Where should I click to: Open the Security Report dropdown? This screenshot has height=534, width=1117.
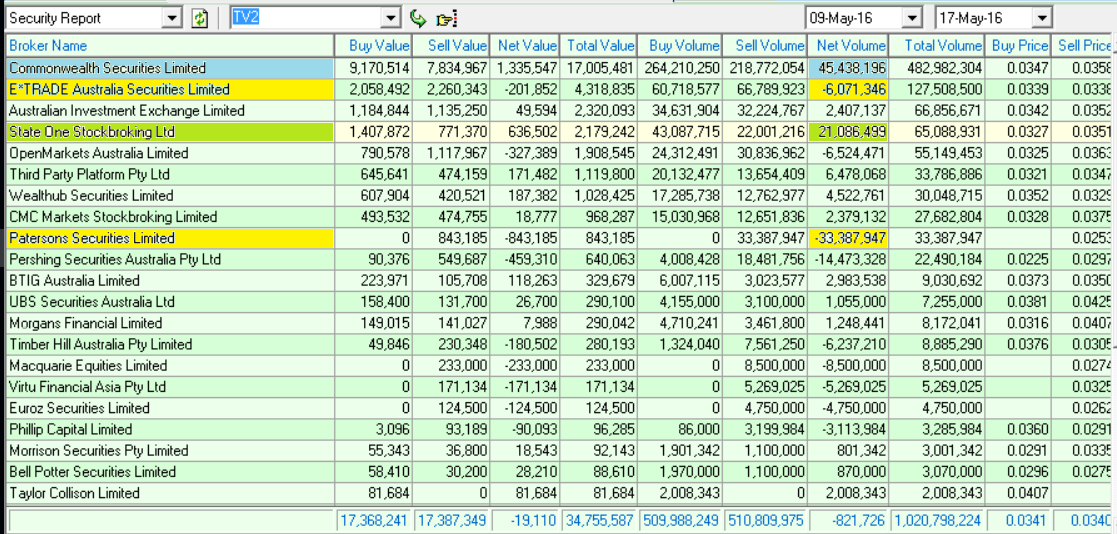pyautogui.click(x=172, y=19)
